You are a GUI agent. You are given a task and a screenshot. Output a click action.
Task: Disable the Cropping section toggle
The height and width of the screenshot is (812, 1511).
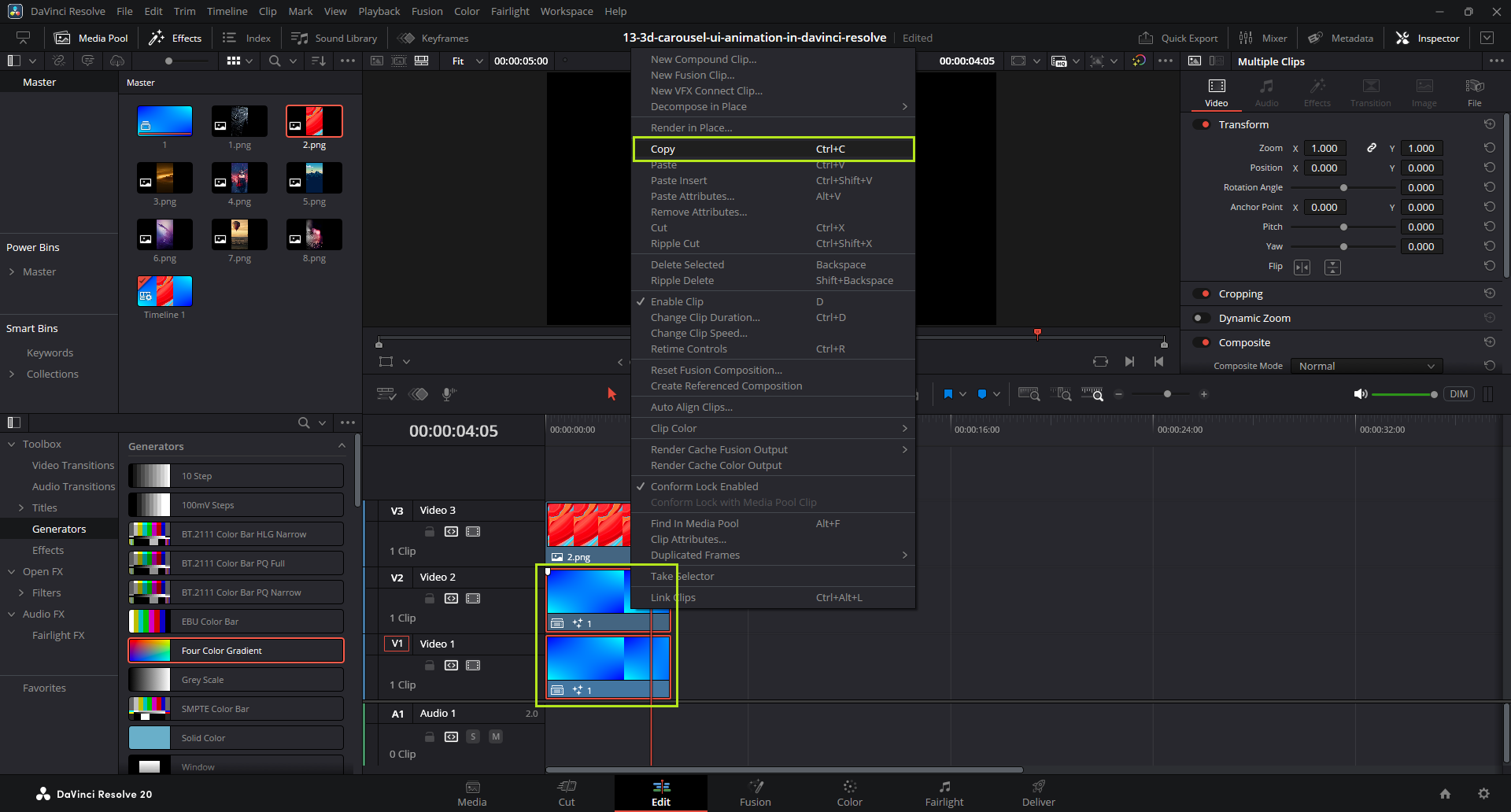click(1201, 293)
